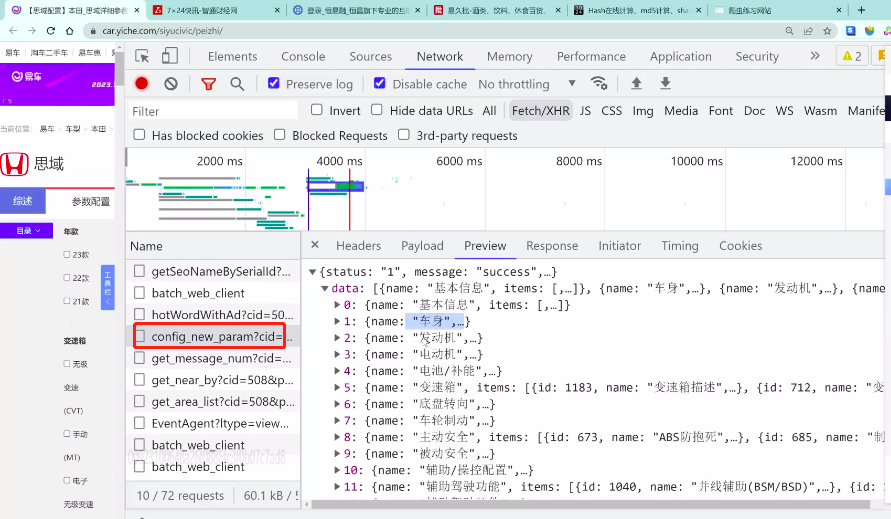Click preview pane horizontal scrollbar
This screenshot has height=519, width=891.
[591, 504]
